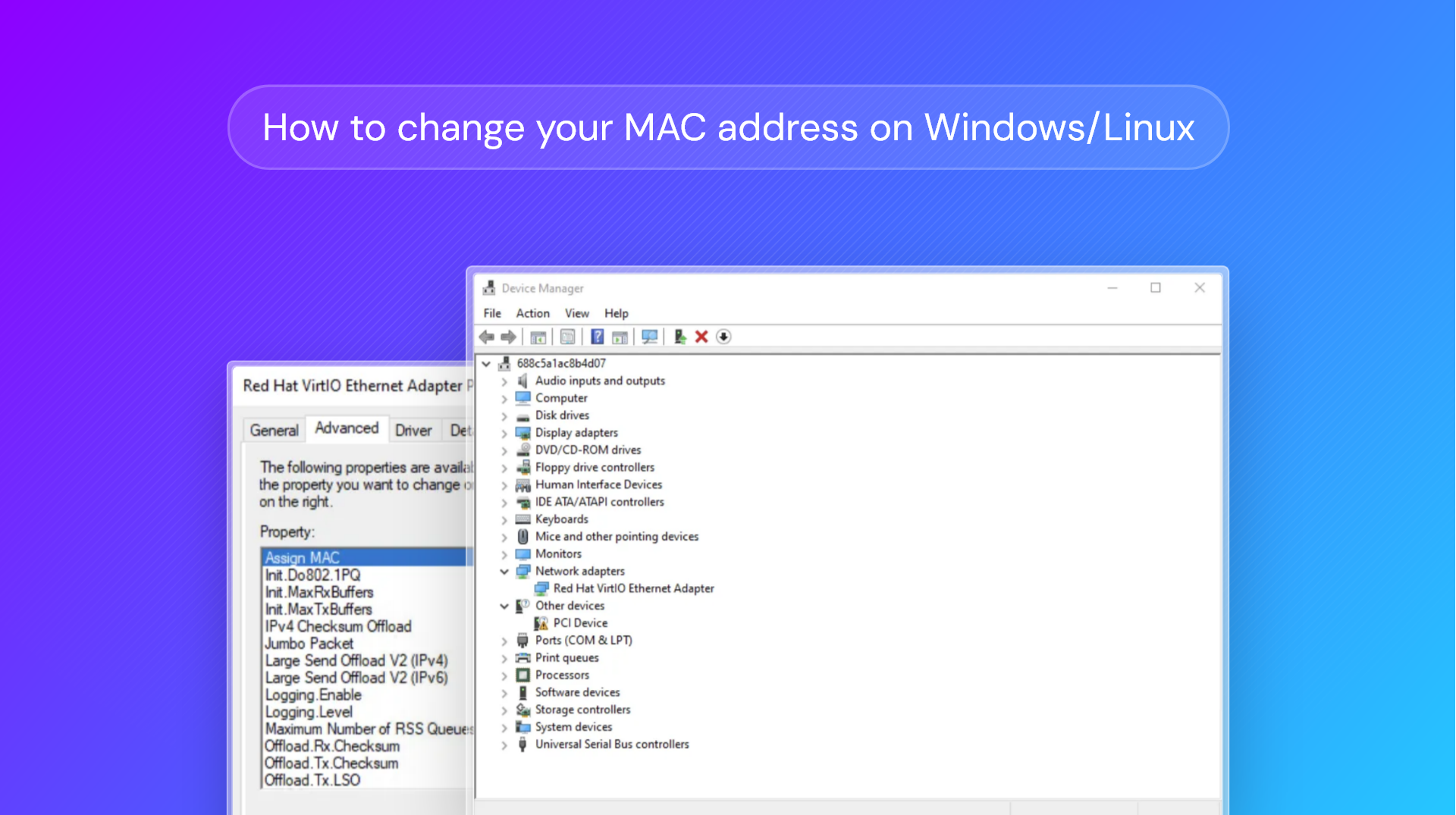The width and height of the screenshot is (1456, 815).
Task: Select the DVD/CD-ROM drives disc icon
Action: [523, 450]
